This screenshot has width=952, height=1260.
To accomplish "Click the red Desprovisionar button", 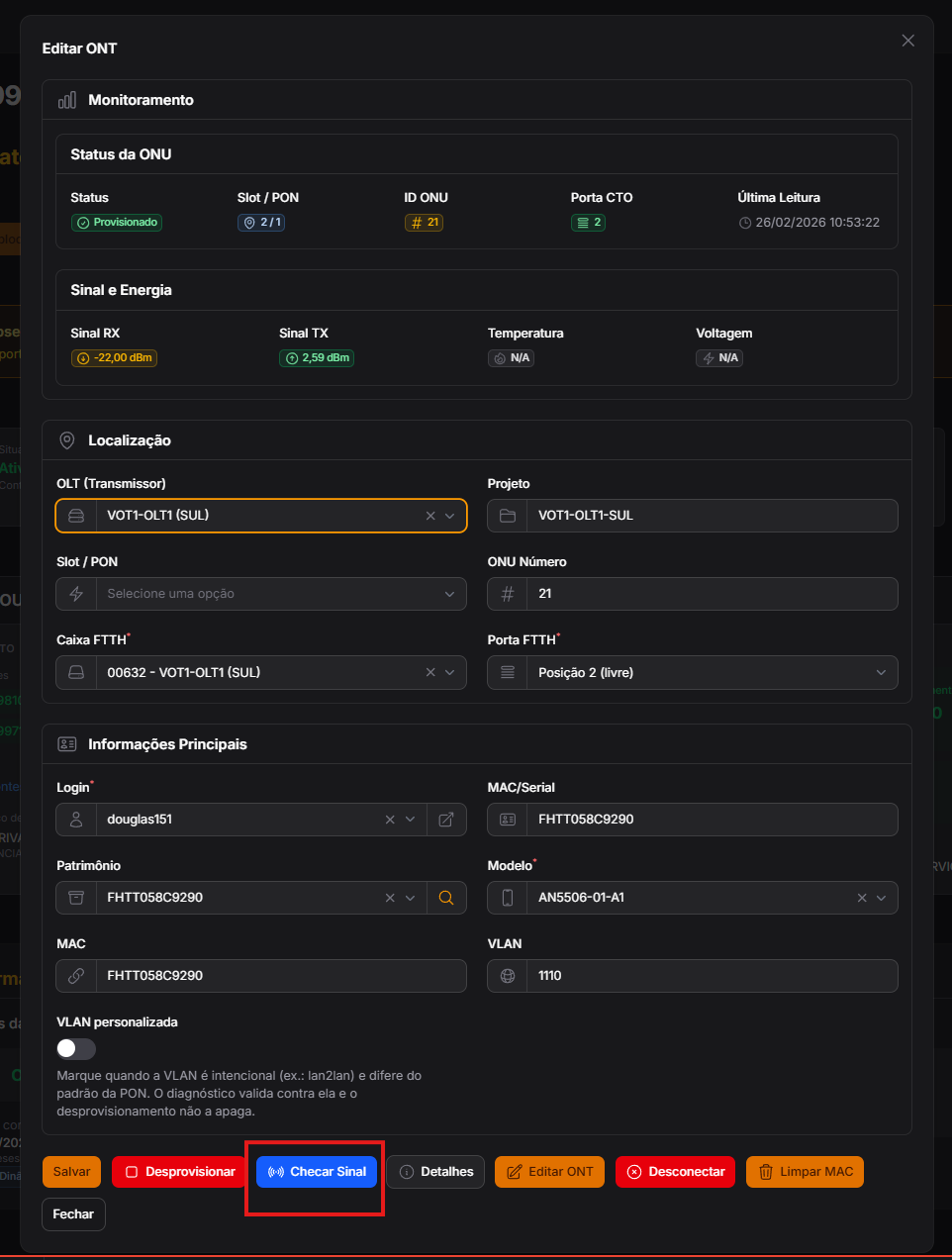I will click(180, 1172).
